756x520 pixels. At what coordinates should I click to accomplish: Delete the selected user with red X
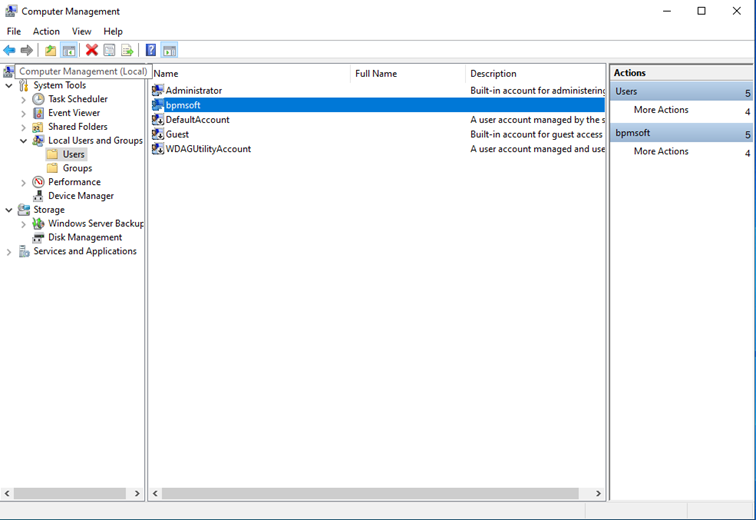[92, 50]
